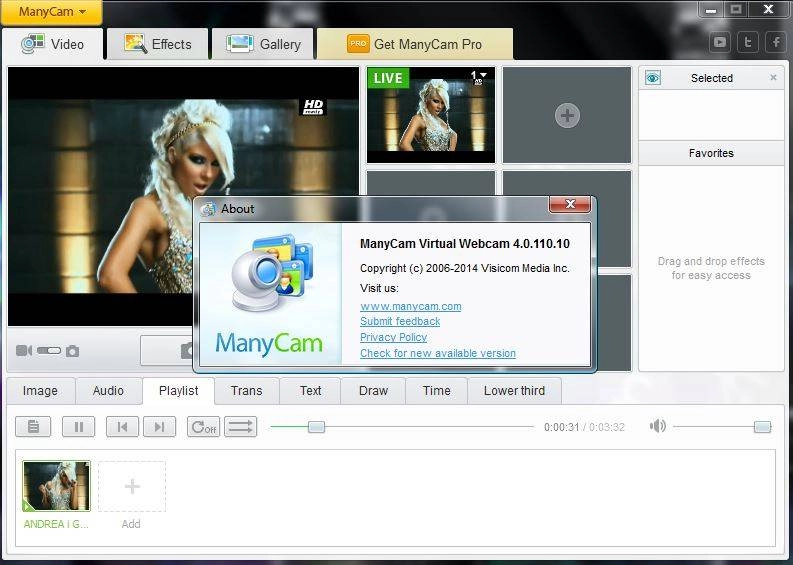793x565 pixels.
Task: Open the YouTube icon in title bar
Action: tap(720, 42)
